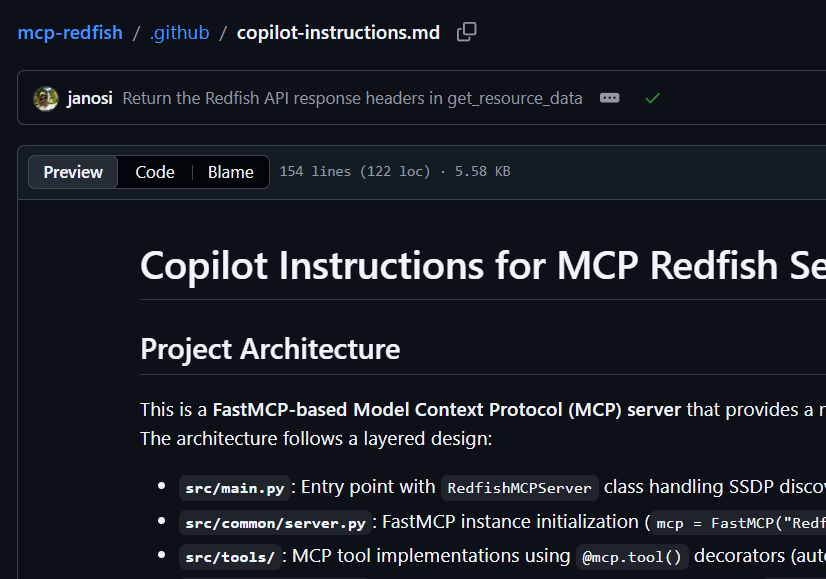The height and width of the screenshot is (579, 826).
Task: Select the src/main.py code snippet
Action: click(234, 487)
